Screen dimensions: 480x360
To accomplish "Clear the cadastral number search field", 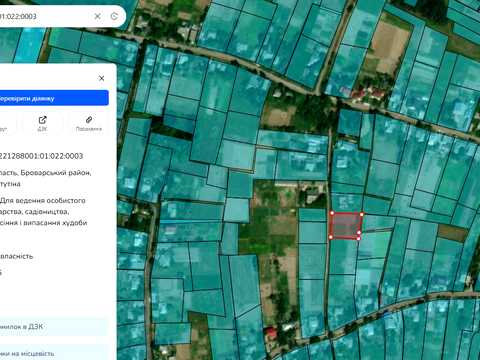I will pos(97,16).
